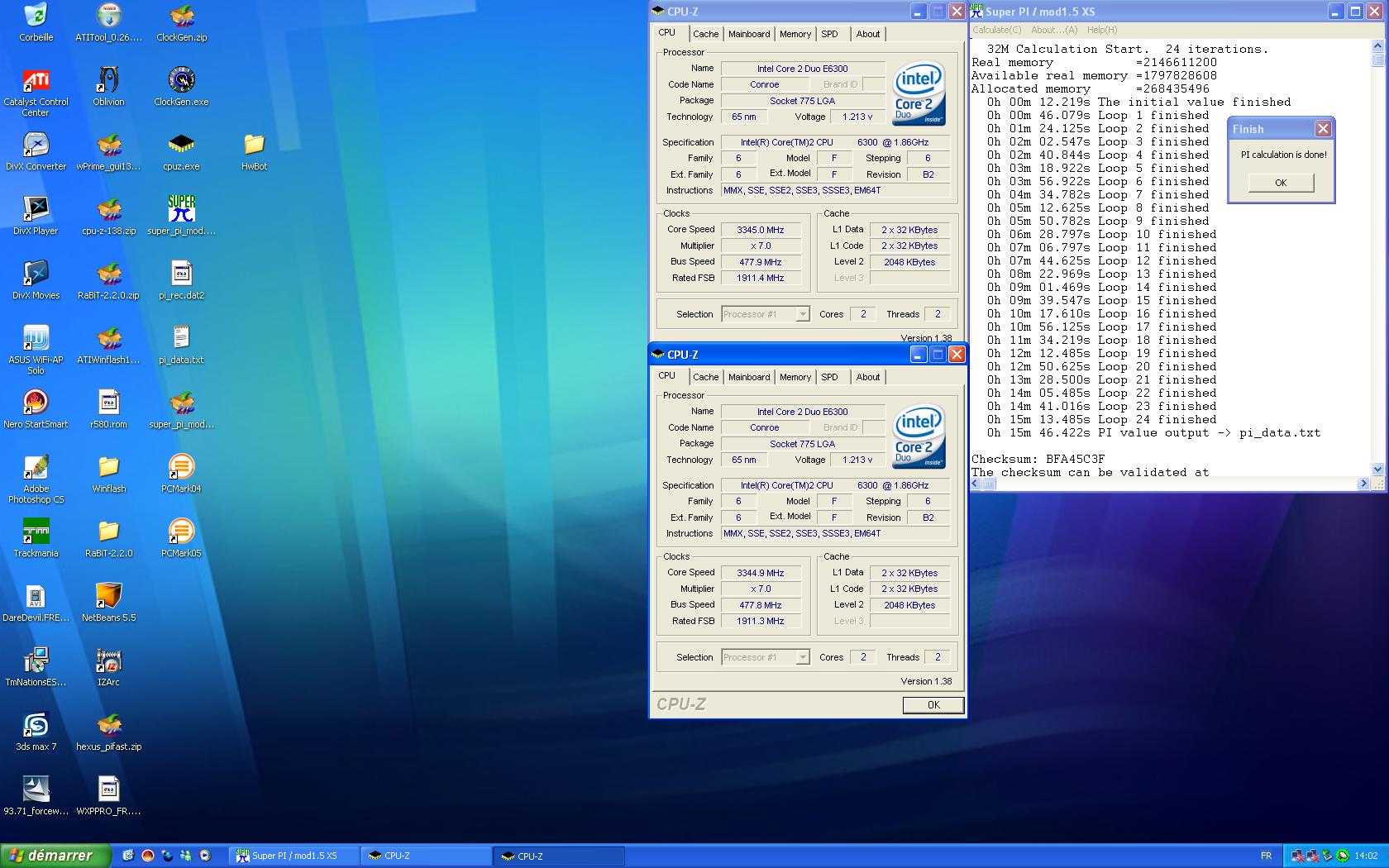Click Super PI horizontal scrollbar right arrow
The image size is (1389, 868).
[1364, 484]
